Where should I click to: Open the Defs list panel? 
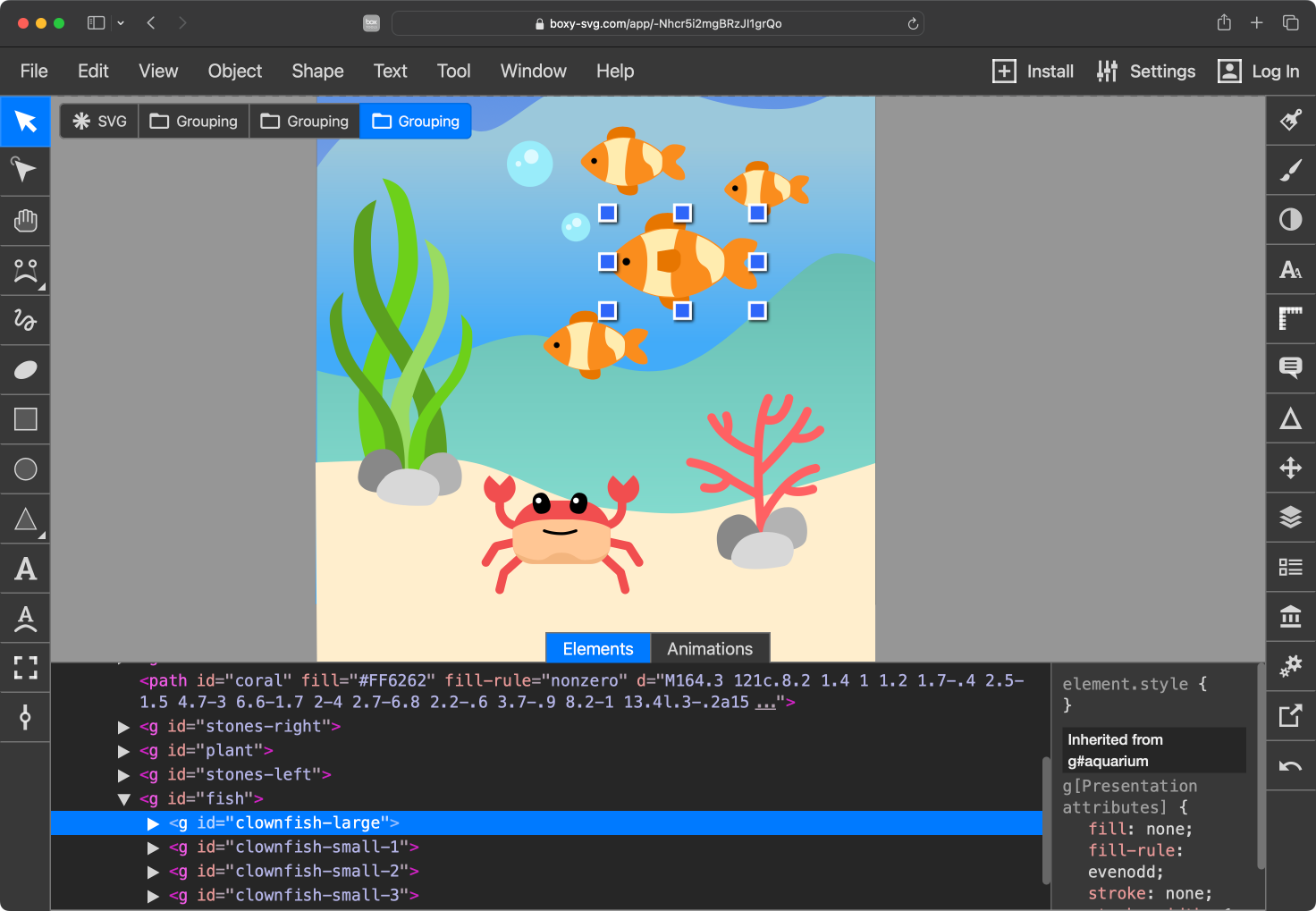click(x=1290, y=567)
